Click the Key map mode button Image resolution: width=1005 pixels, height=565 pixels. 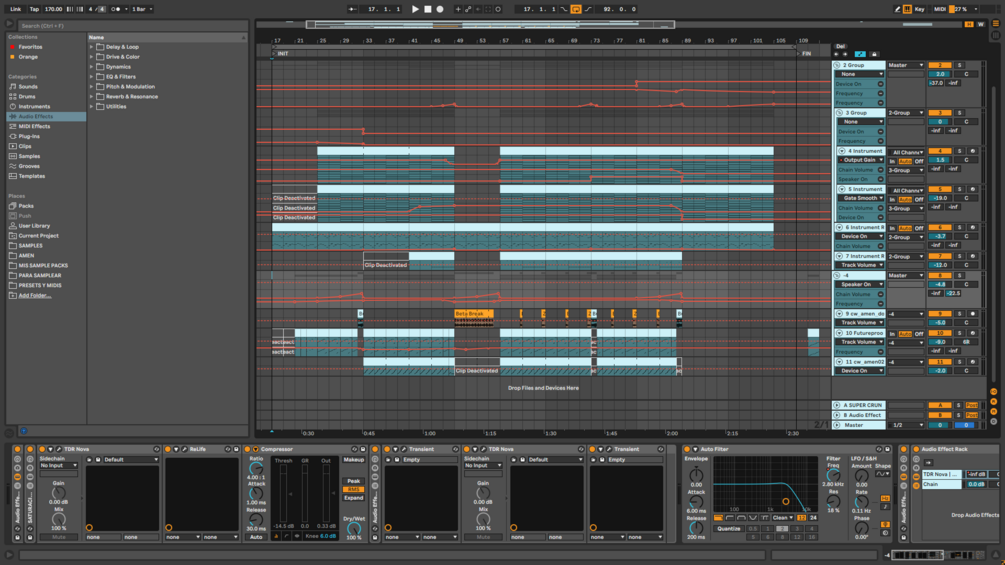pyautogui.click(x=920, y=9)
